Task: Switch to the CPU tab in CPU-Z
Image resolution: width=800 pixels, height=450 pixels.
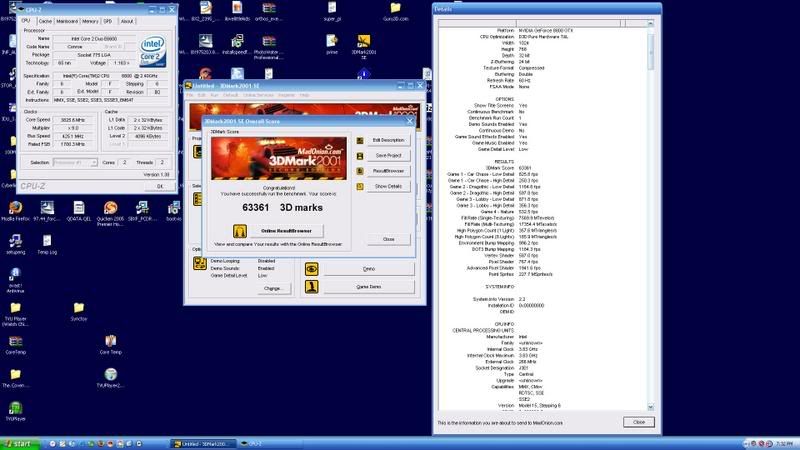Action: point(26,21)
